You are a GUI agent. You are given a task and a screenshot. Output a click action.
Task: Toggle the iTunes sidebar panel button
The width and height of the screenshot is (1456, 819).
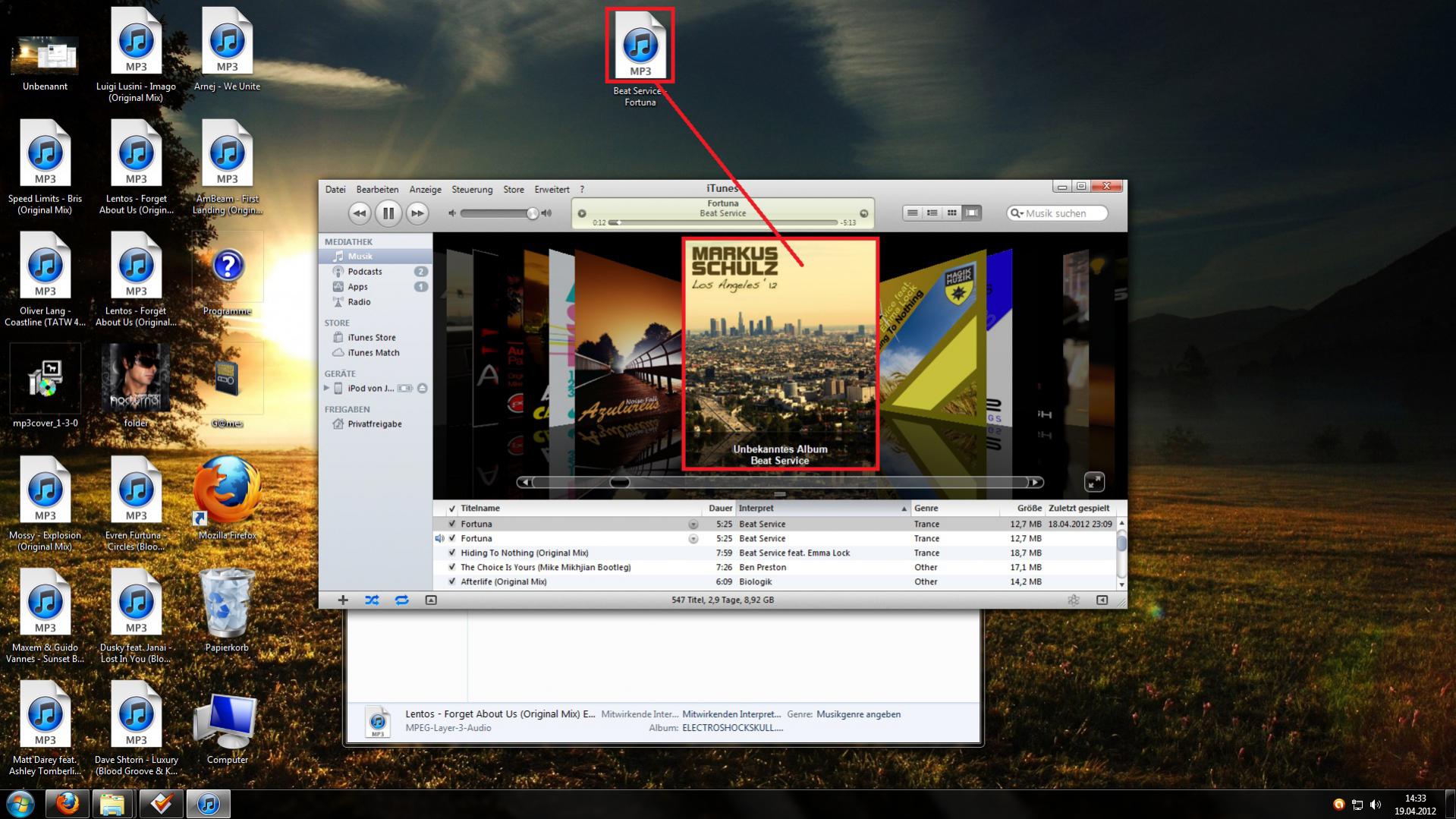point(1102,600)
